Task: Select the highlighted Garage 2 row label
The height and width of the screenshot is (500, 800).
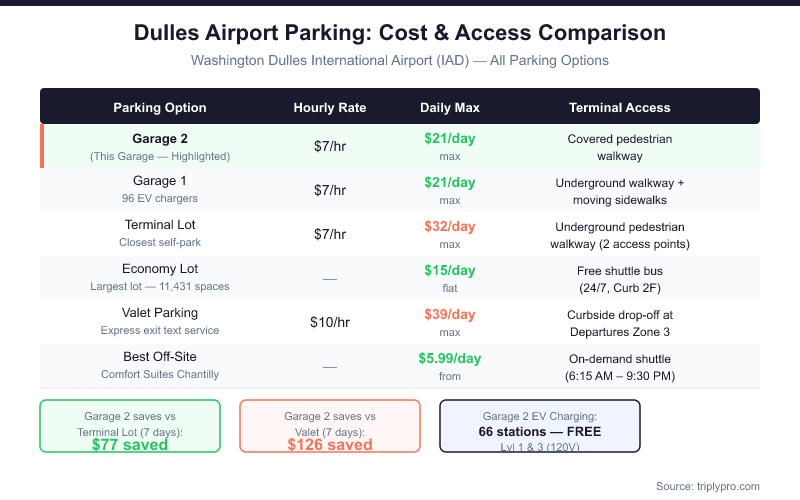Action: click(160, 139)
